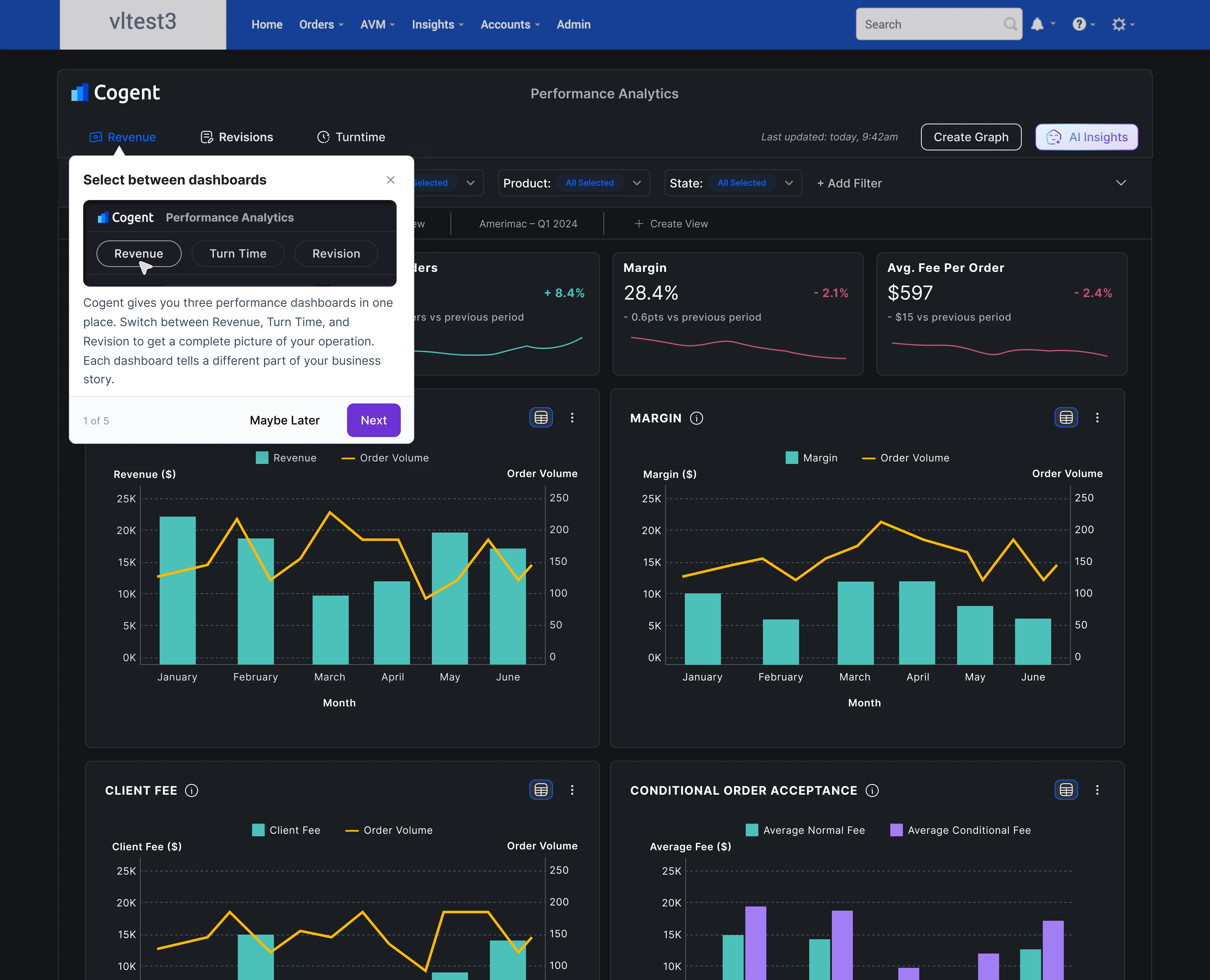Collapse the filter bar chevron

1121,183
